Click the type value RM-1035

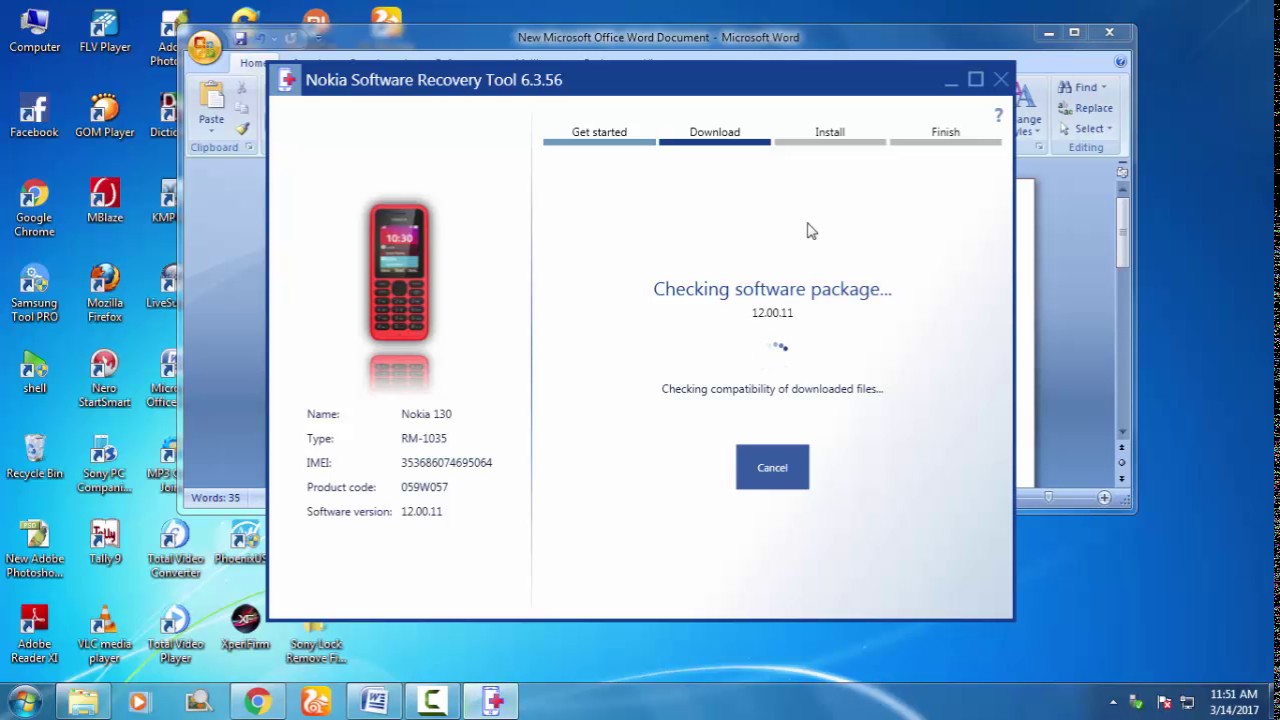tap(424, 438)
